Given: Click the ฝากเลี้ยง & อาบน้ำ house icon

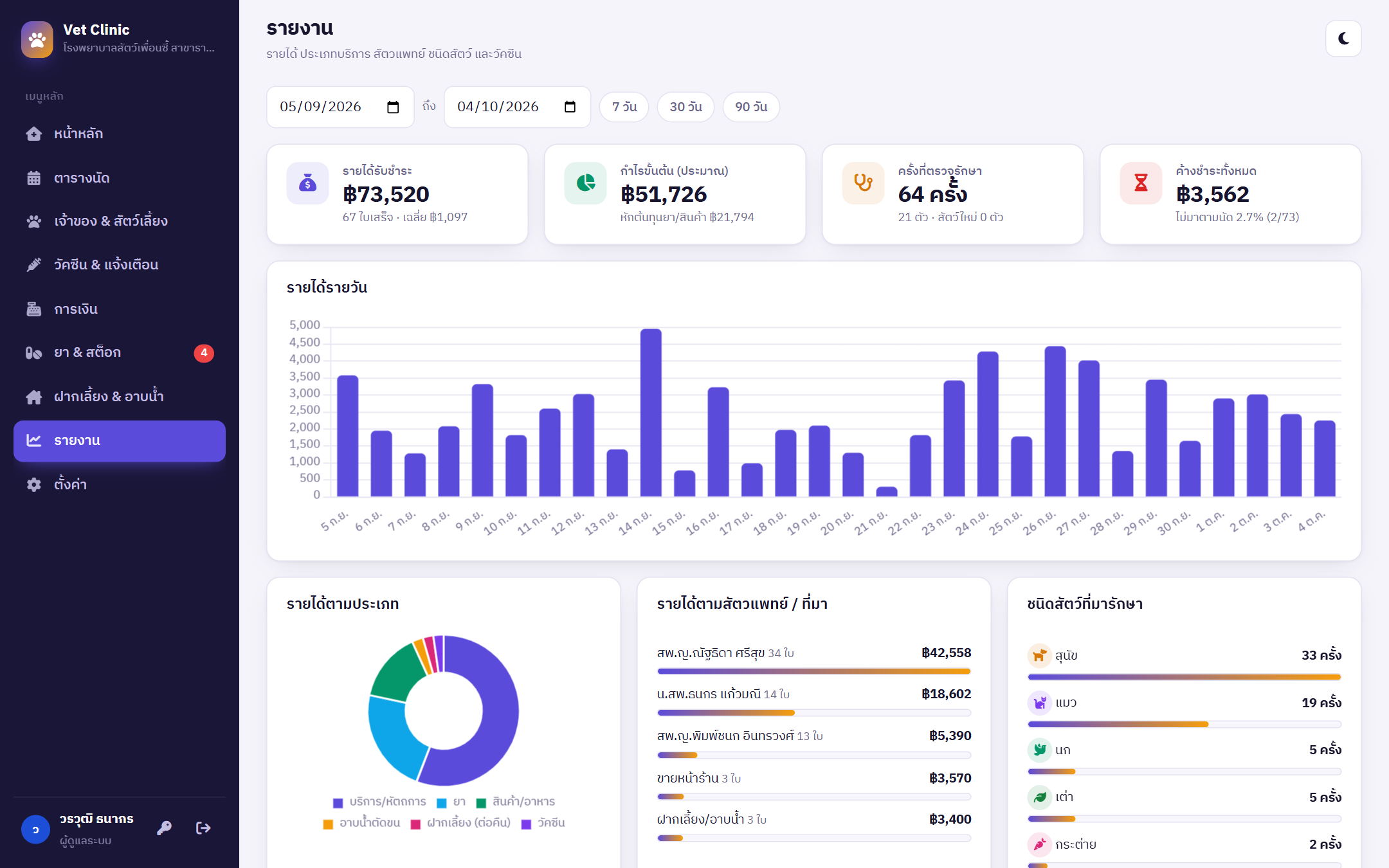Looking at the screenshot, I should pos(34,397).
